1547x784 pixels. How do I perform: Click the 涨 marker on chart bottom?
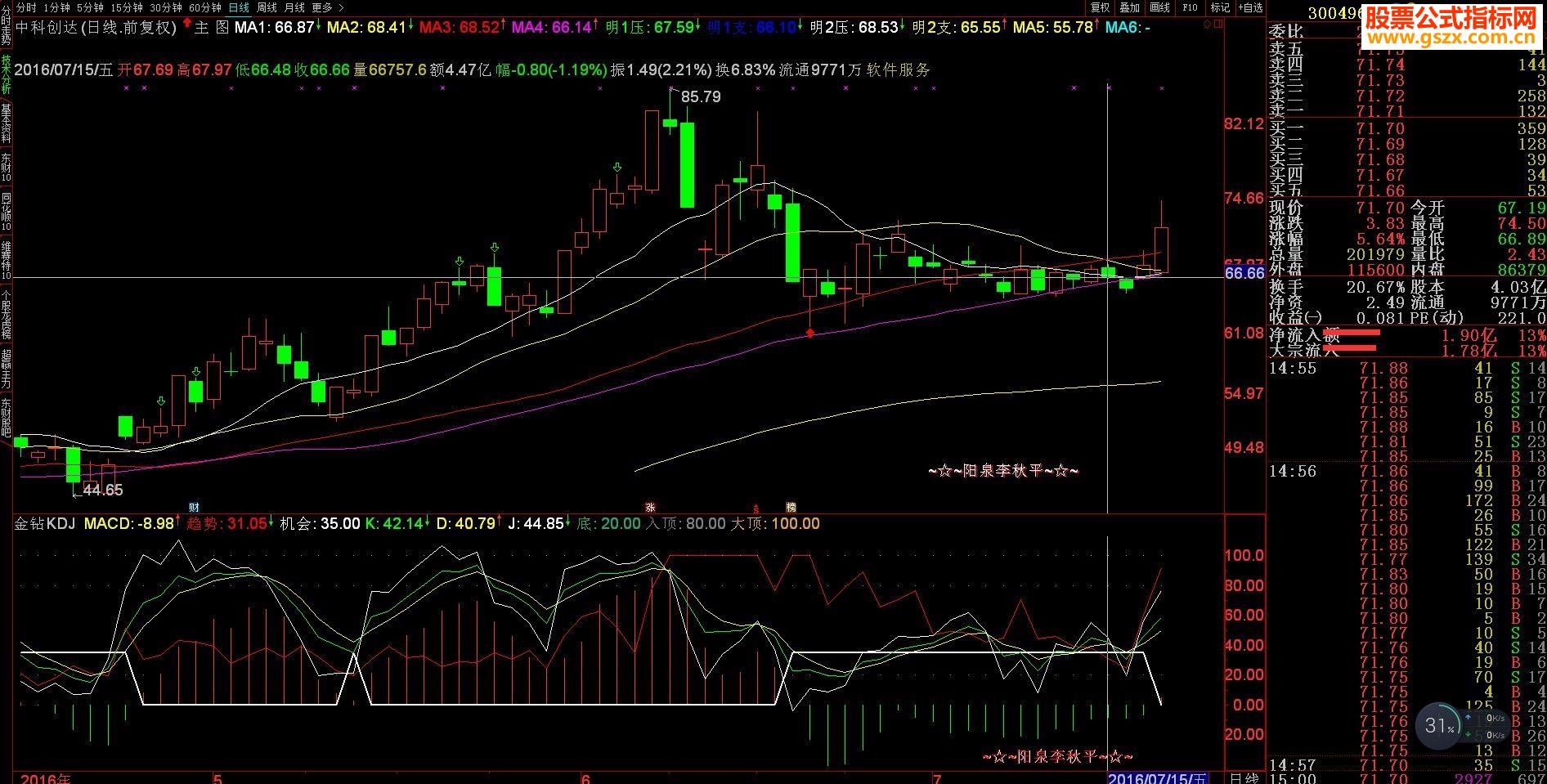click(x=650, y=508)
